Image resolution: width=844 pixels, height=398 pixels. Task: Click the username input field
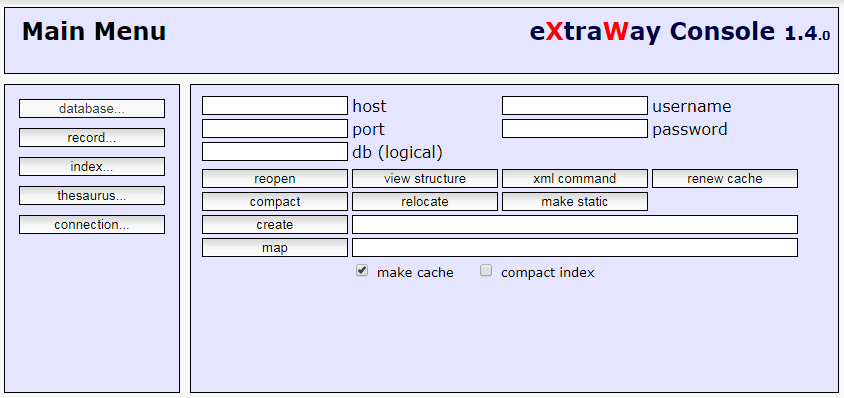coord(575,106)
